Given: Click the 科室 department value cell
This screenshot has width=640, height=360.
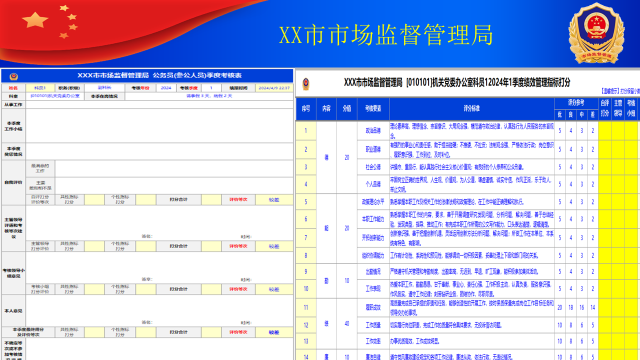Looking at the screenshot, I should (x=55, y=96).
